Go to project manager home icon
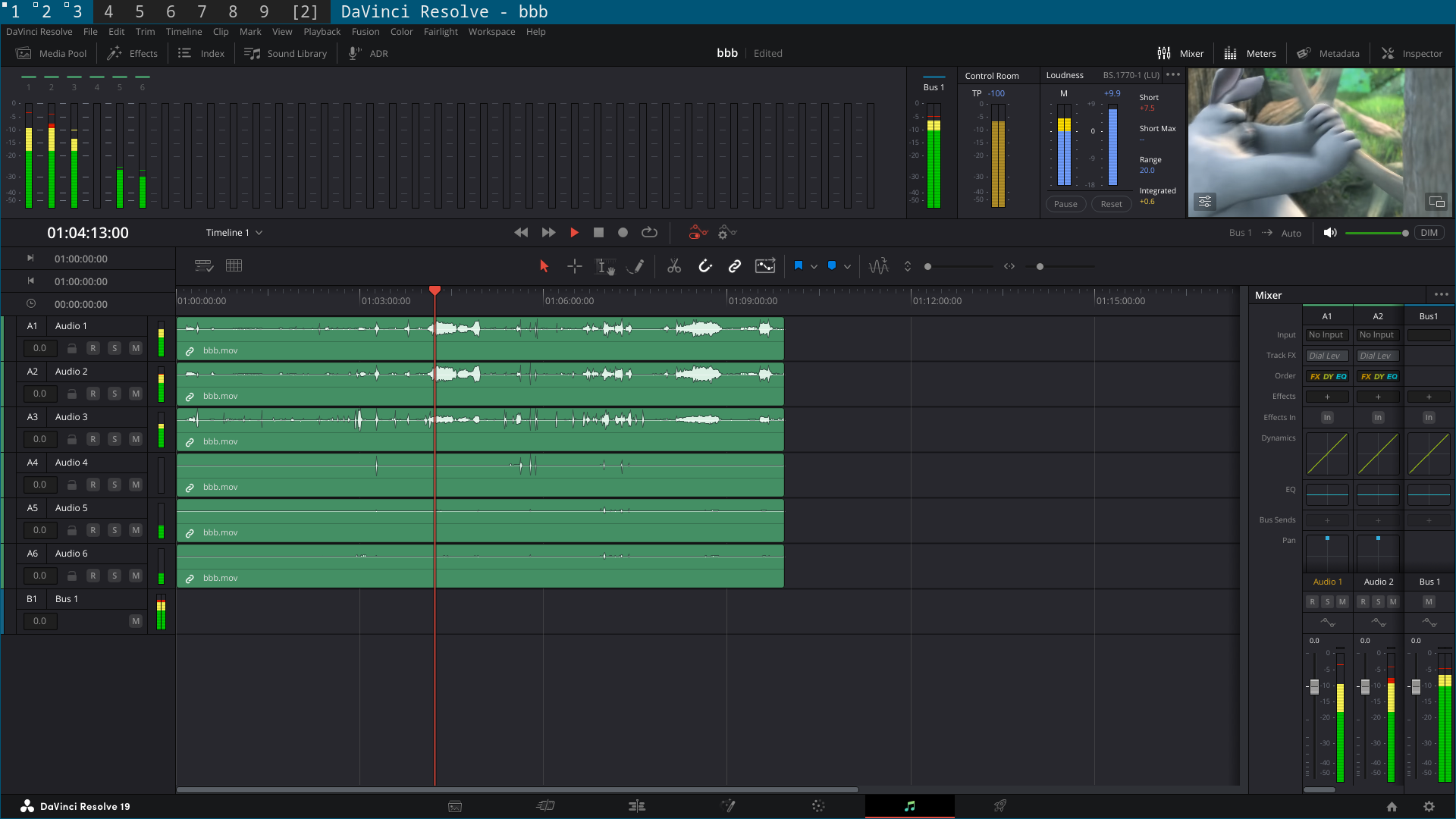Image resolution: width=1456 pixels, height=819 pixels. (1392, 807)
